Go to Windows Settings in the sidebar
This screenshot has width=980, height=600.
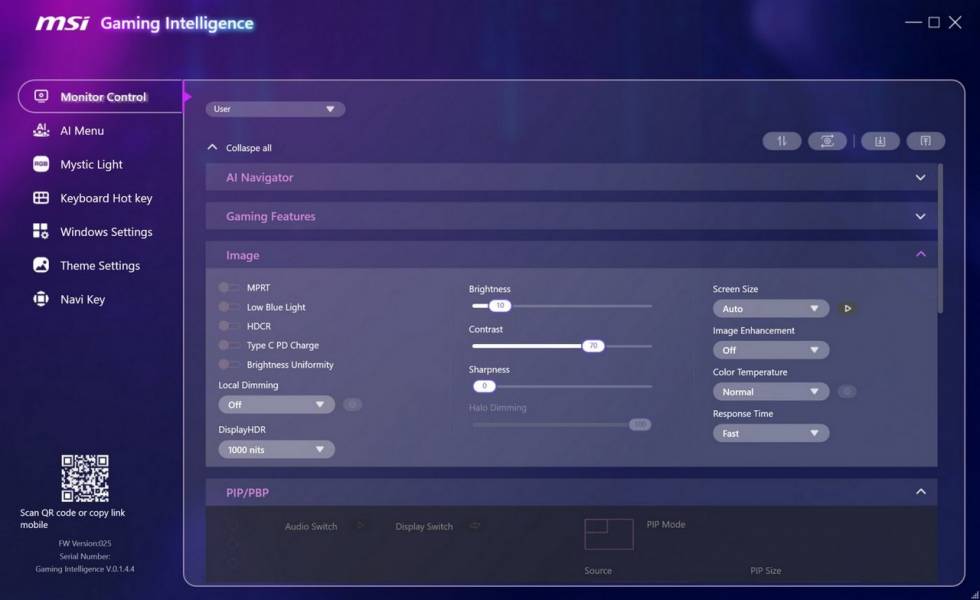(x=106, y=232)
